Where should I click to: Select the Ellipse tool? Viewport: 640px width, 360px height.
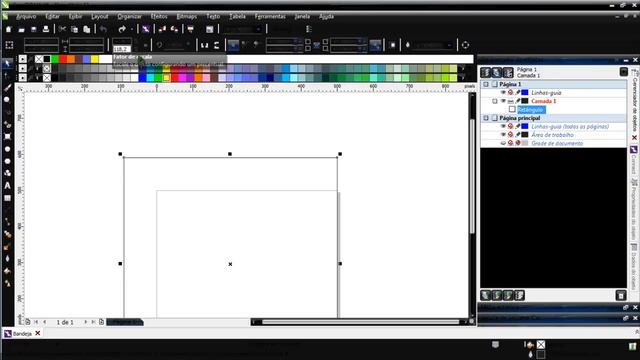(7, 149)
